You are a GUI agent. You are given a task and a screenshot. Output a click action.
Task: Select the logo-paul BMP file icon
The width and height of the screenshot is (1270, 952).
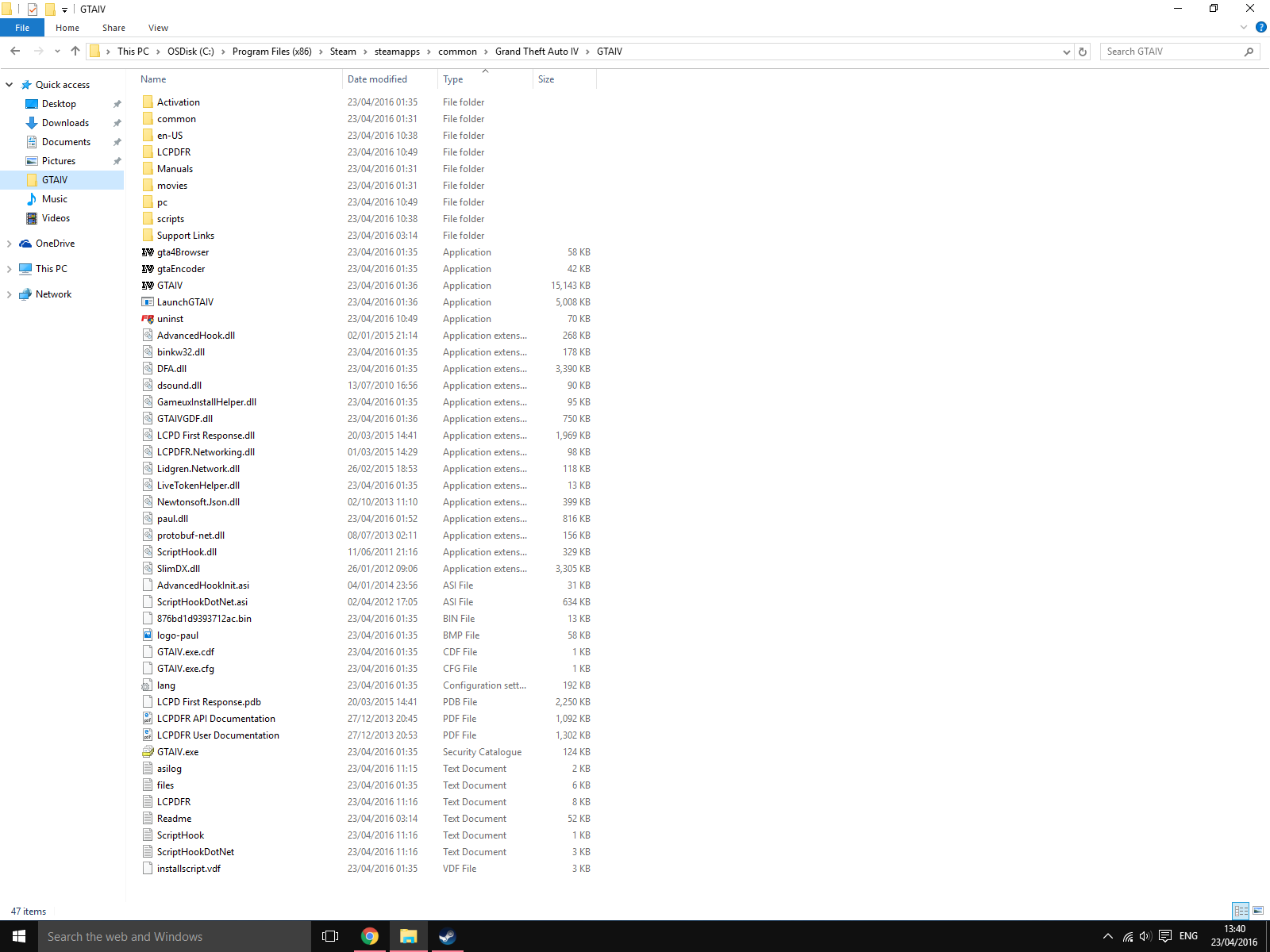tap(148, 635)
